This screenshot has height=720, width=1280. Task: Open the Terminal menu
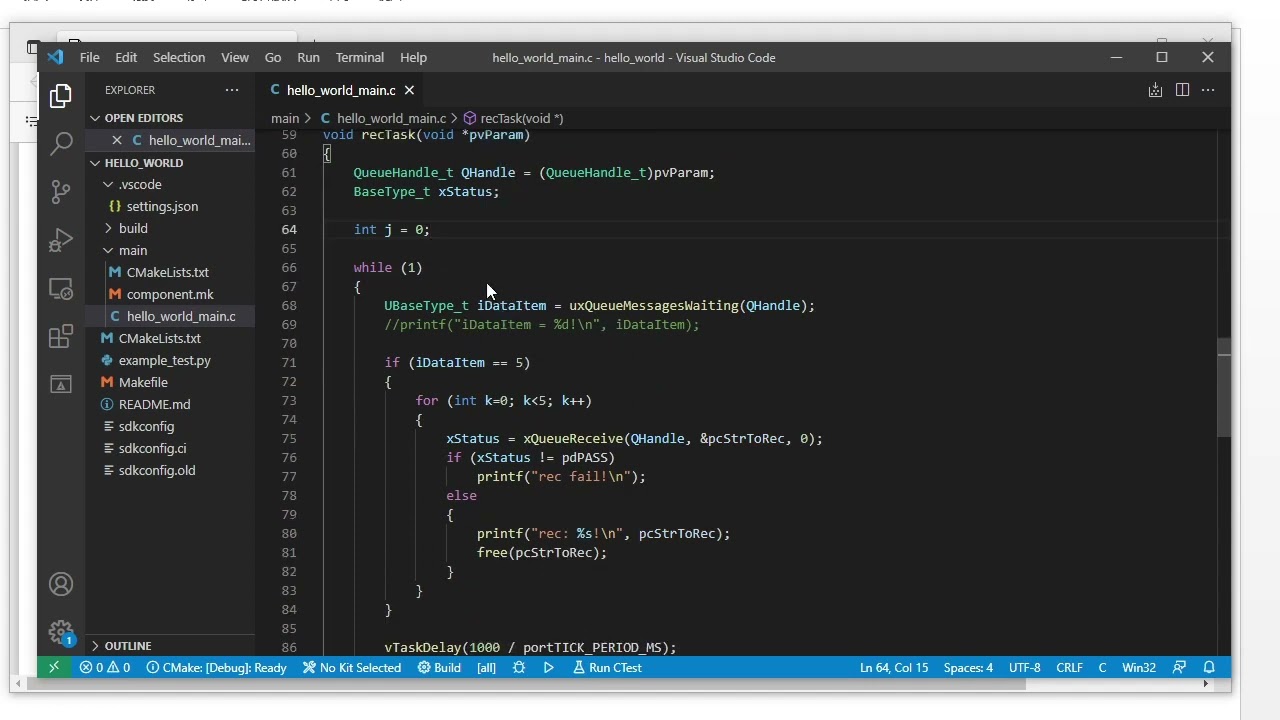tap(360, 57)
